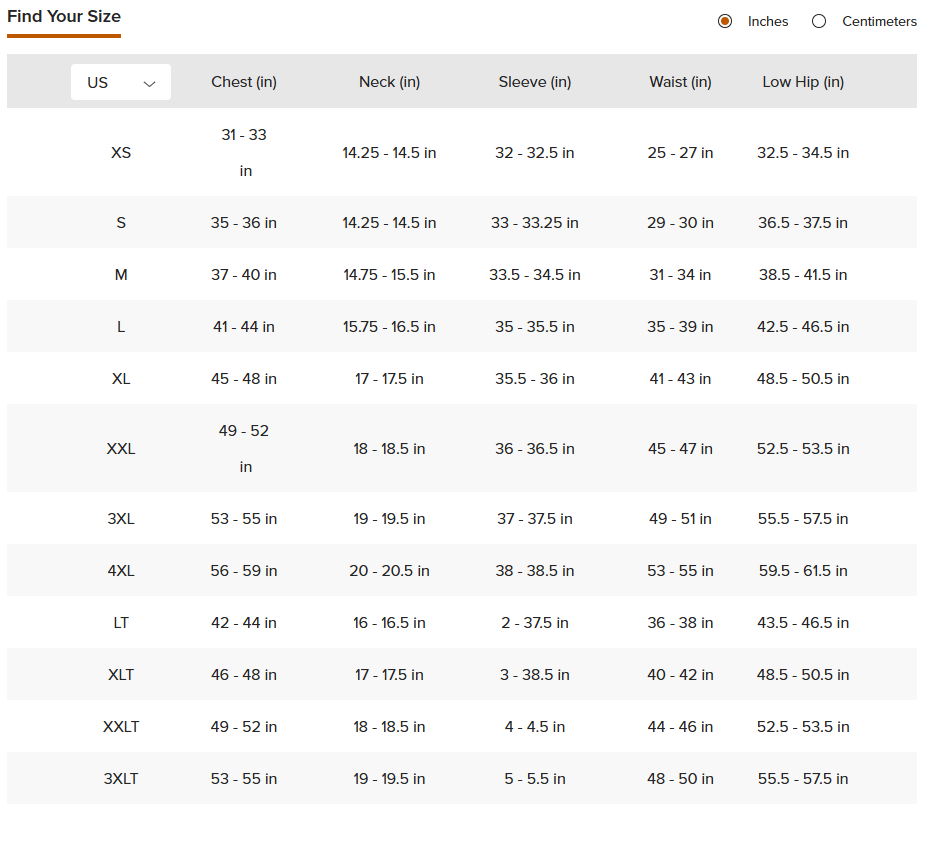The image size is (947, 841).
Task: Click XXL waist value 45 - 47 in
Action: [x=680, y=448]
